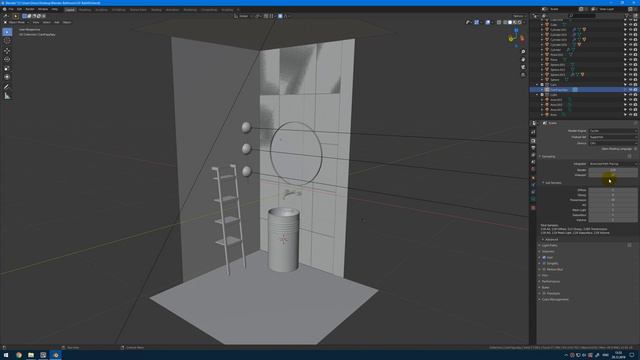Open the Active Tool properties tab icon
The width and height of the screenshot is (640, 360).
pos(533,132)
